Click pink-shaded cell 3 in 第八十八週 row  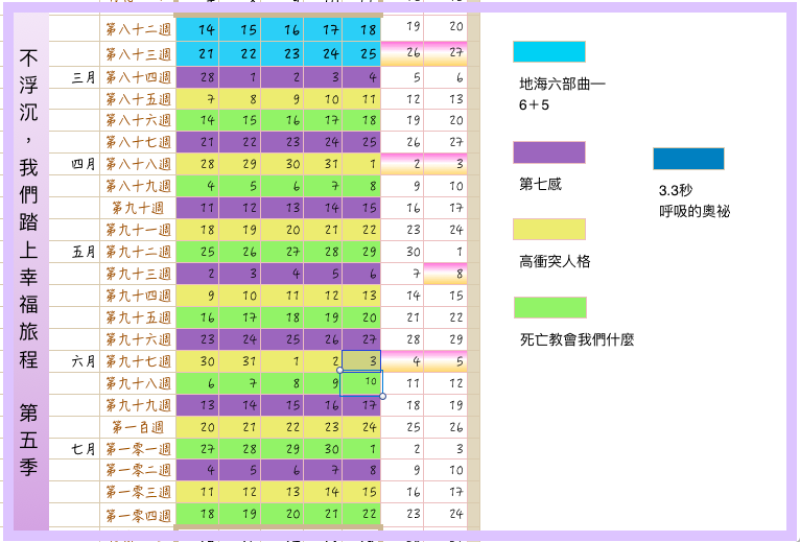(445, 164)
